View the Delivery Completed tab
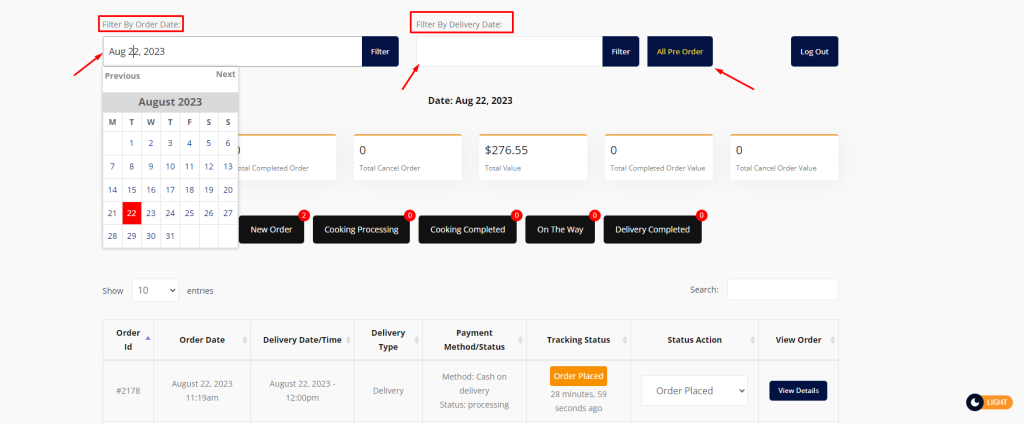Image resolution: width=1024 pixels, height=424 pixels. 652,230
